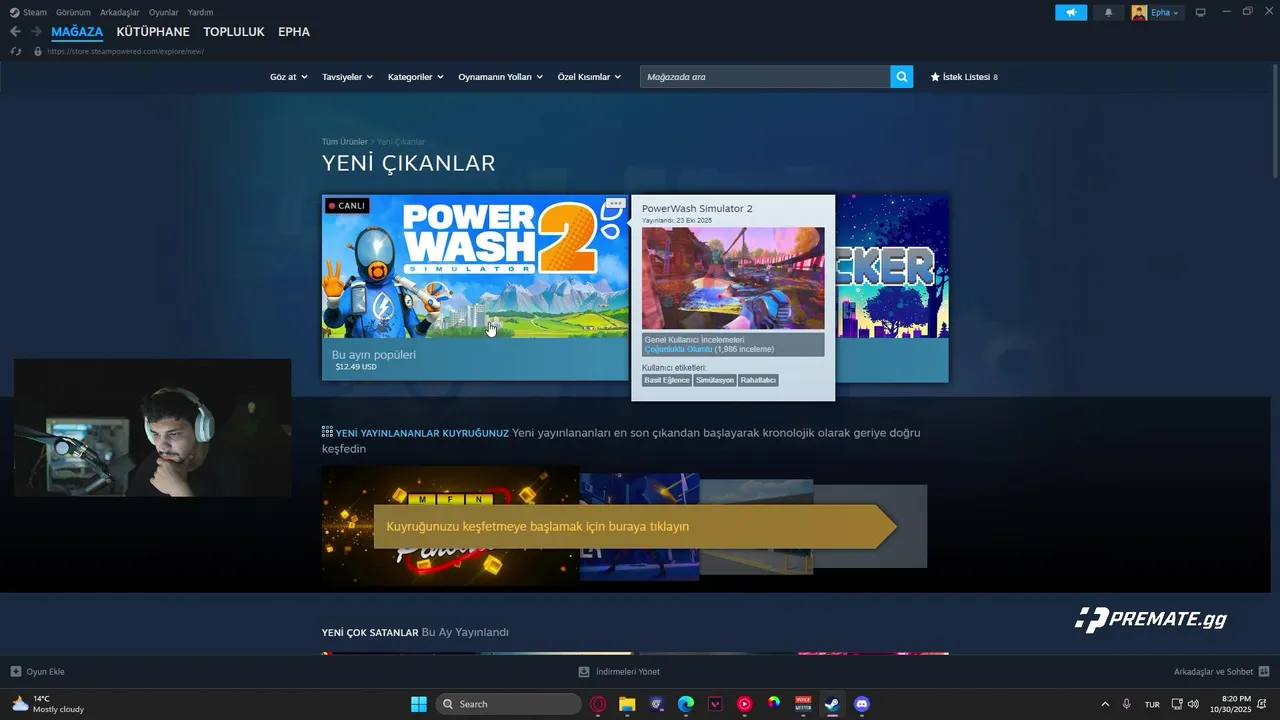1280x720 pixels.
Task: Follow the Tüm Ürünler breadcrumb link
Action: tap(344, 142)
